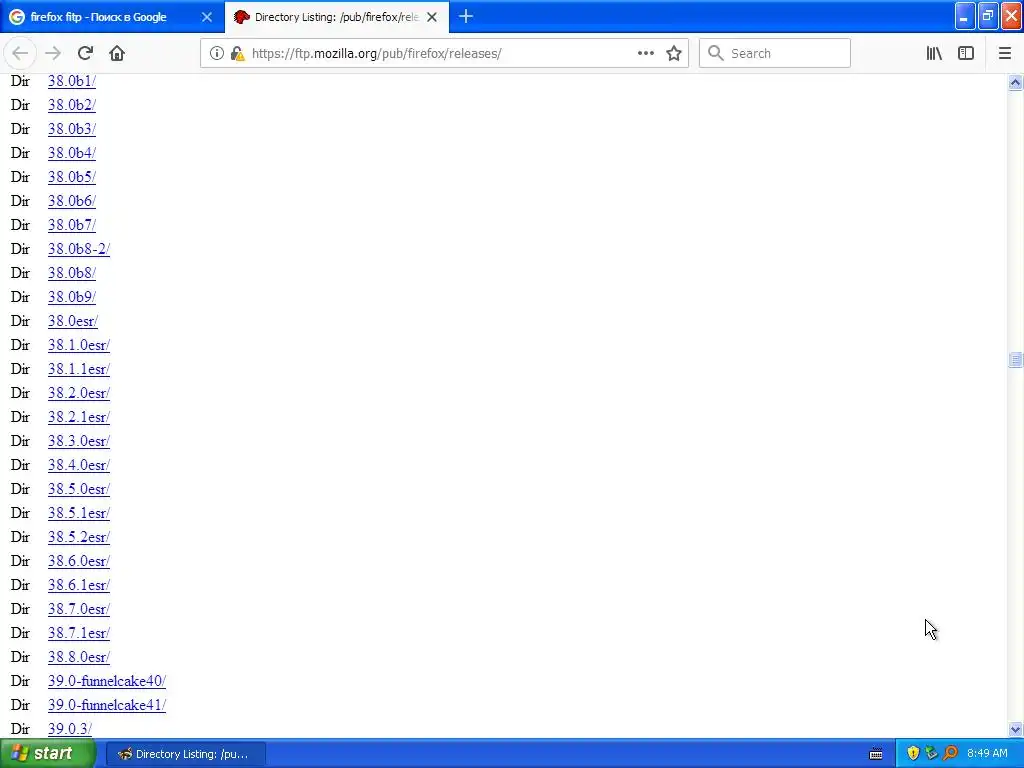Bookmark this page with star icon

click(x=674, y=54)
